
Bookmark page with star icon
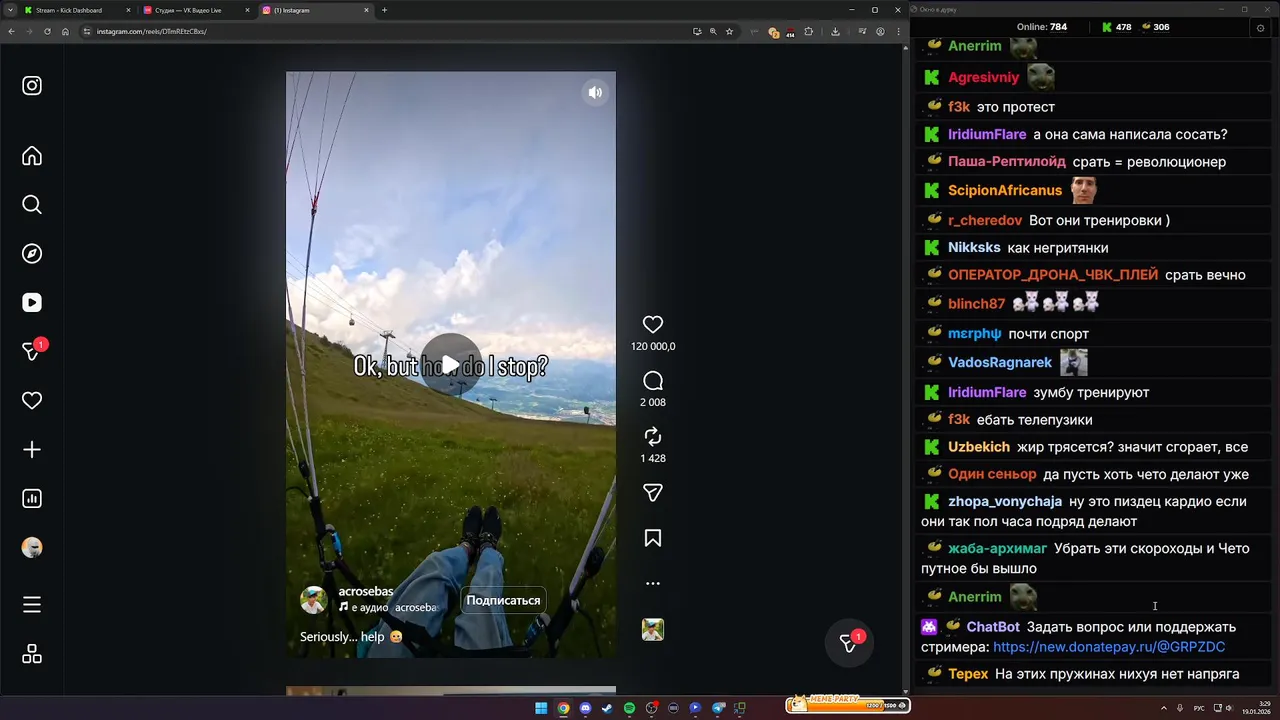coord(729,31)
